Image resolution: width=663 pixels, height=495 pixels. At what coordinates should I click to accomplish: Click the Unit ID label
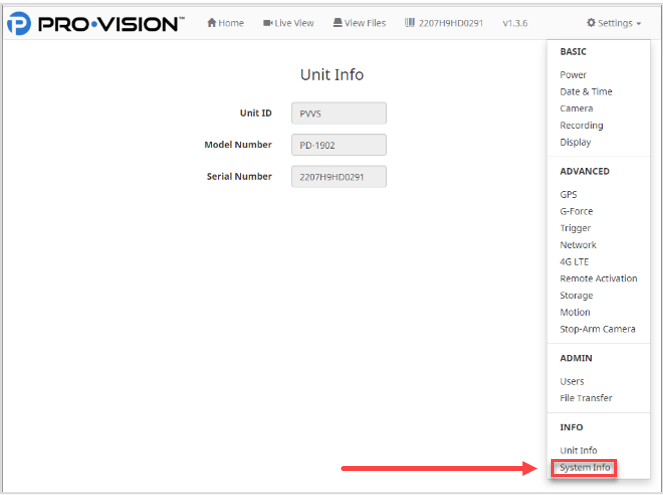(x=256, y=113)
